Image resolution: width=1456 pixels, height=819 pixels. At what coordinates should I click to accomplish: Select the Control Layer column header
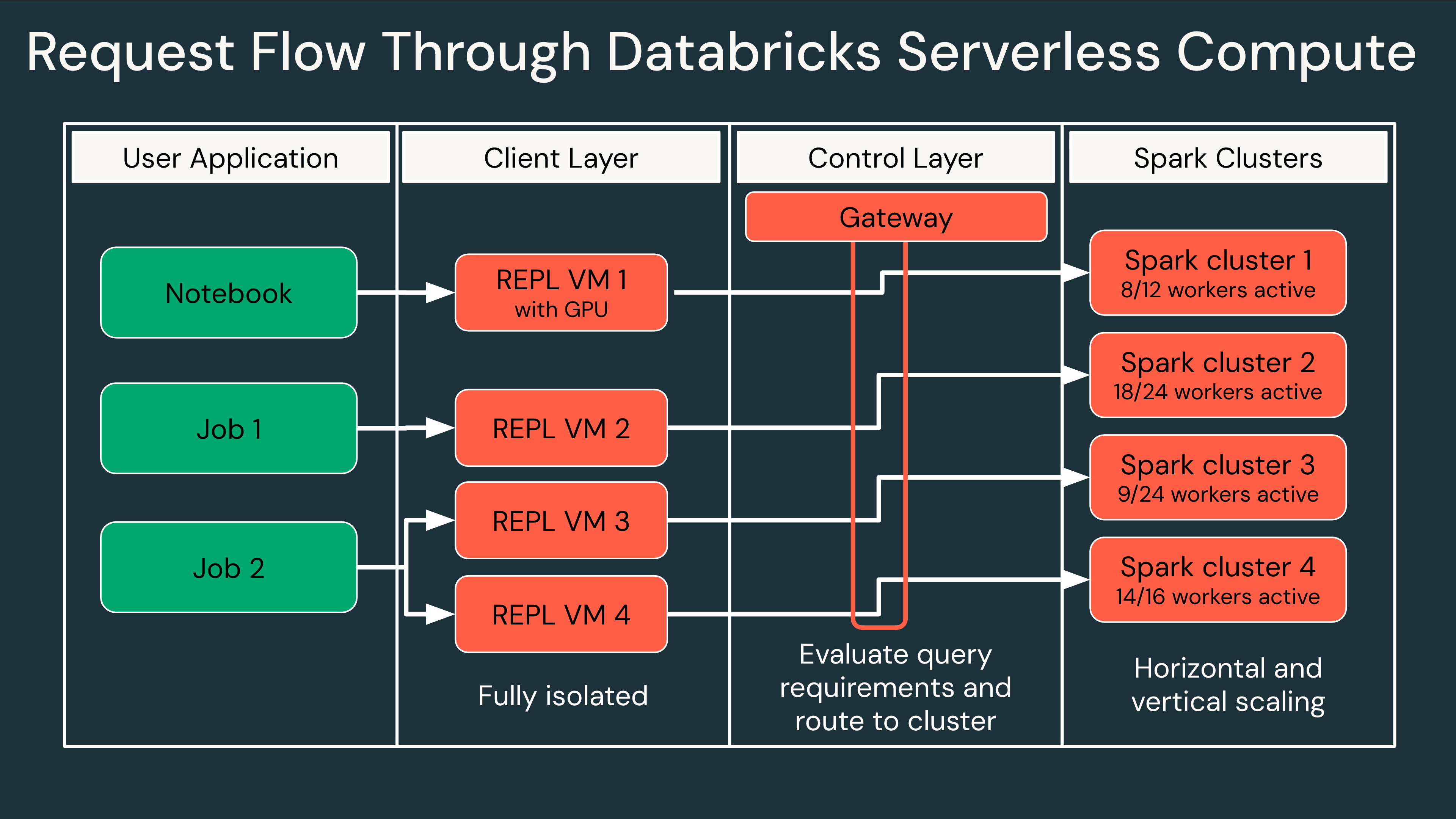pyautogui.click(x=896, y=157)
